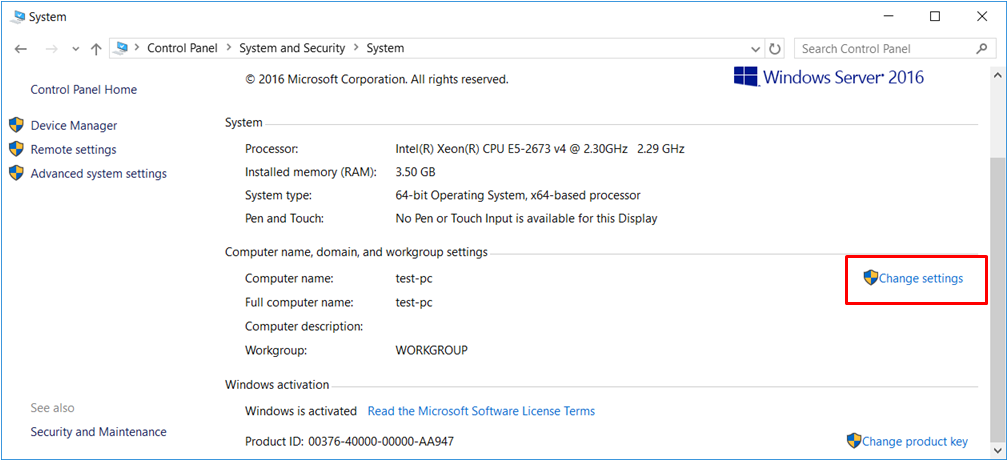The height and width of the screenshot is (461, 1008).
Task: Open Security and Maintenance
Action: coord(98,432)
